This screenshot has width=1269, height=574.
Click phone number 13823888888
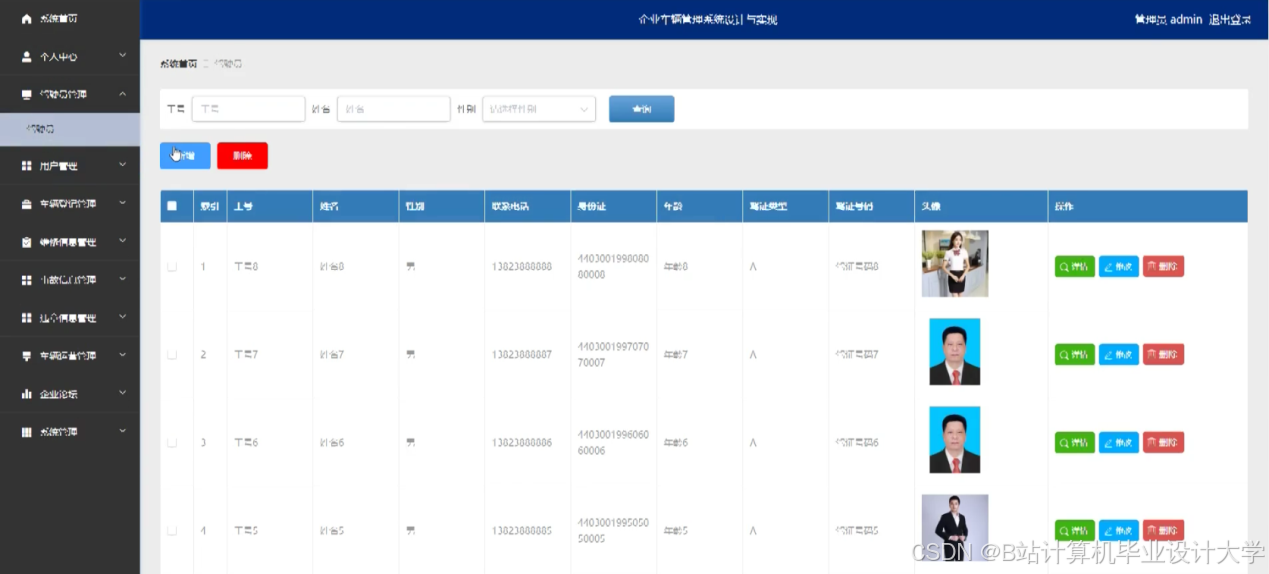point(522,267)
